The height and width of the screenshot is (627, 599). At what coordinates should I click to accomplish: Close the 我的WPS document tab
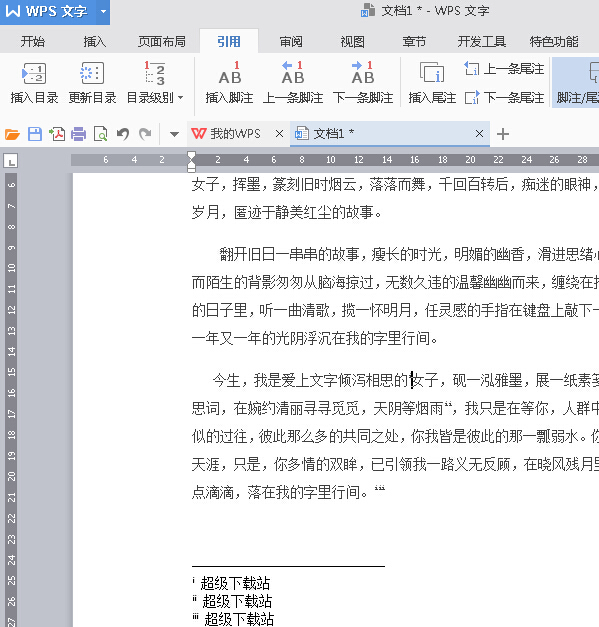(280, 134)
